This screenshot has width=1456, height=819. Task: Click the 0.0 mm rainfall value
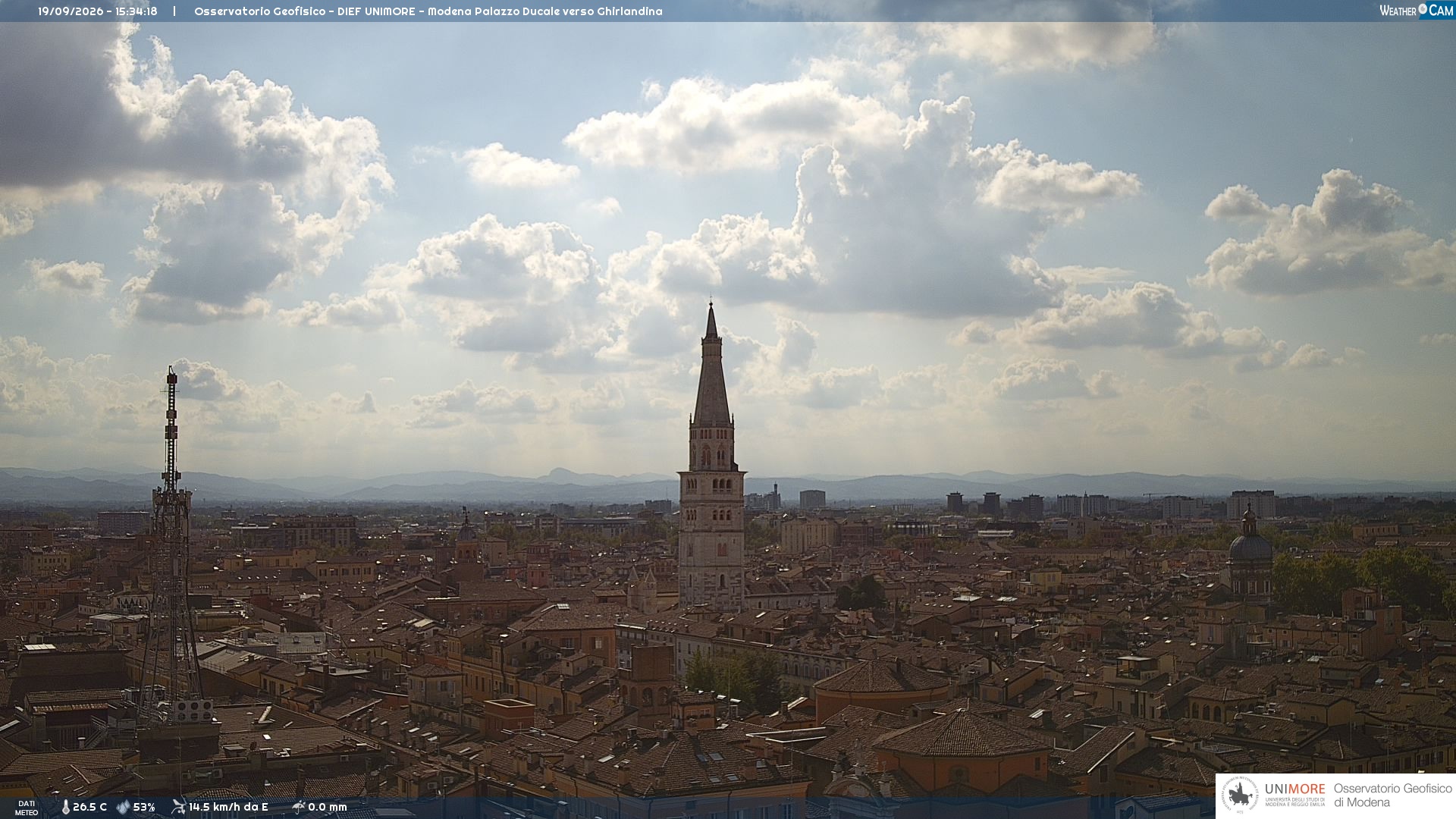coord(328,807)
